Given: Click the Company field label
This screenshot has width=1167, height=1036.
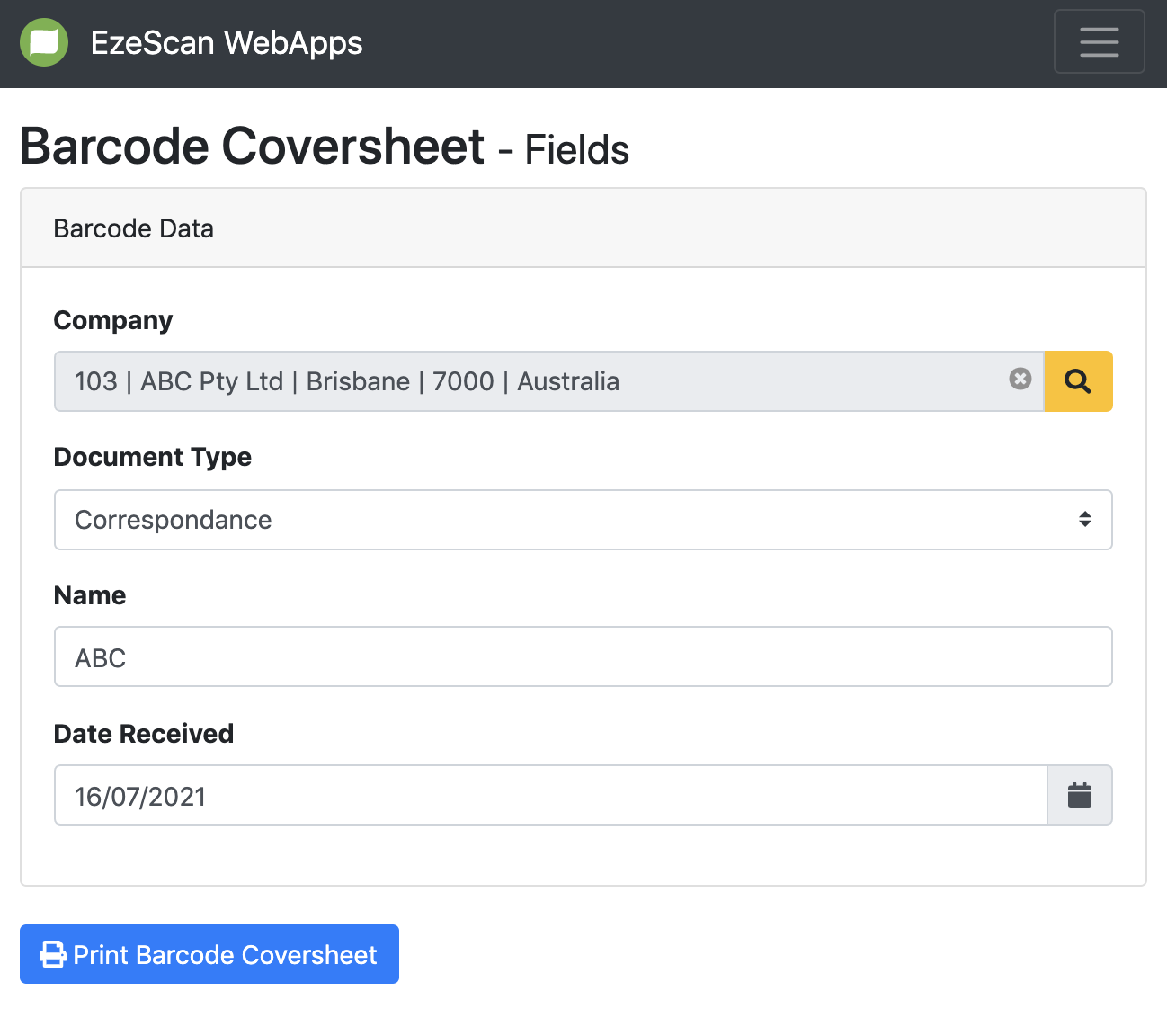Looking at the screenshot, I should tap(113, 320).
